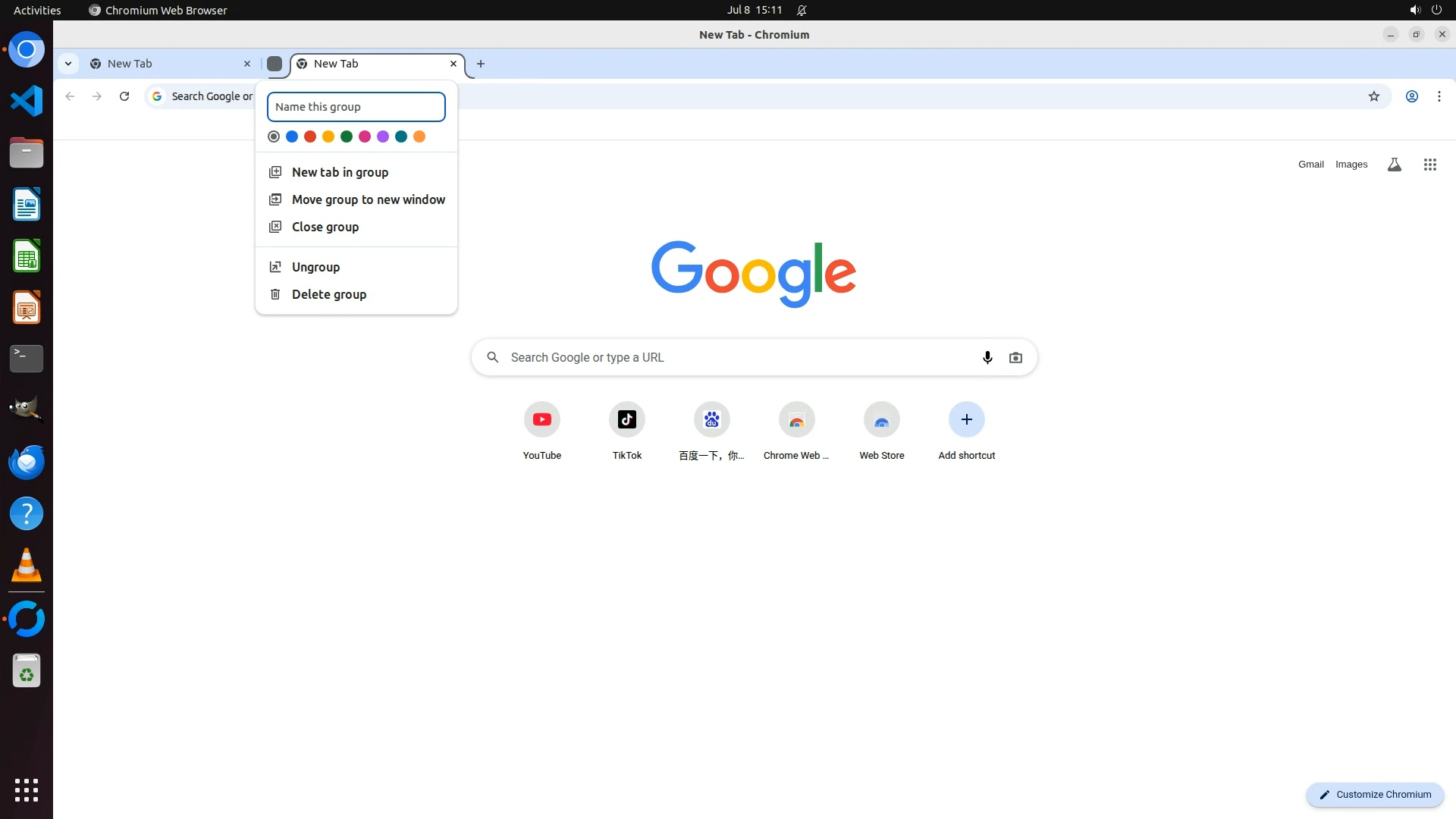Bookmark this tab with star icon
The image size is (1456, 819).
(x=1373, y=96)
